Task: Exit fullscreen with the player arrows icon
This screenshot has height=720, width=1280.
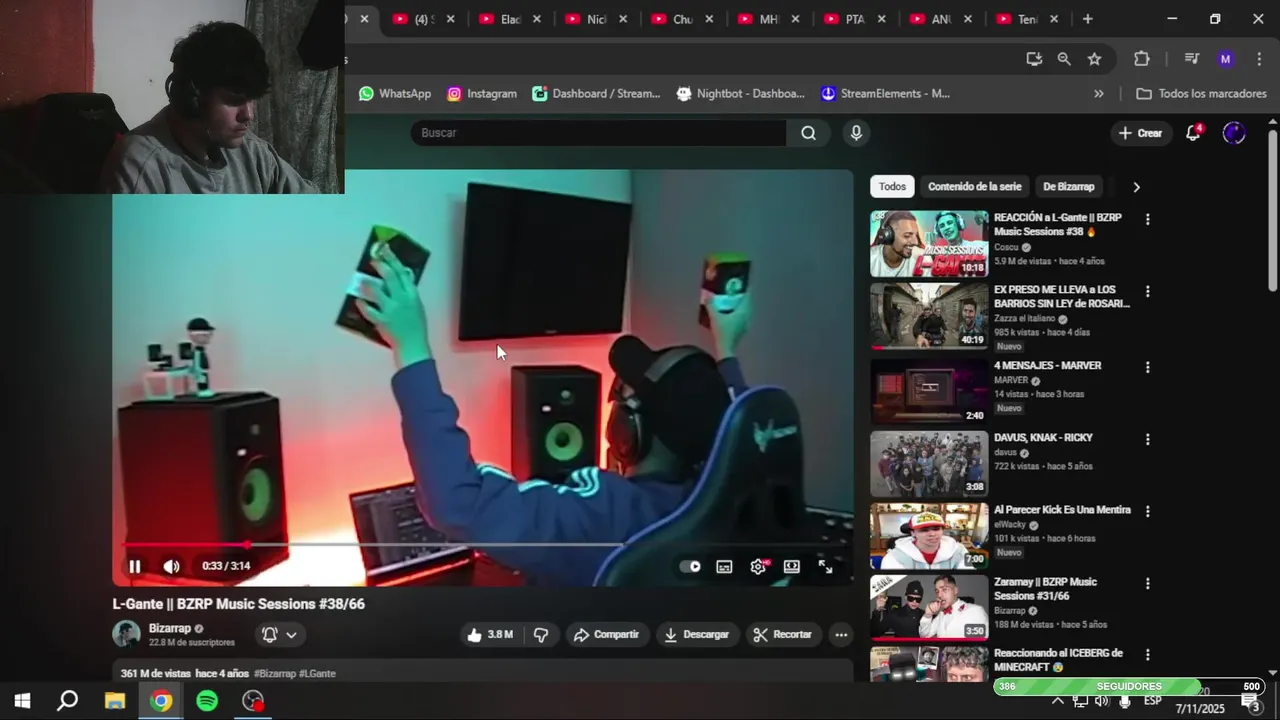Action: 825,566
